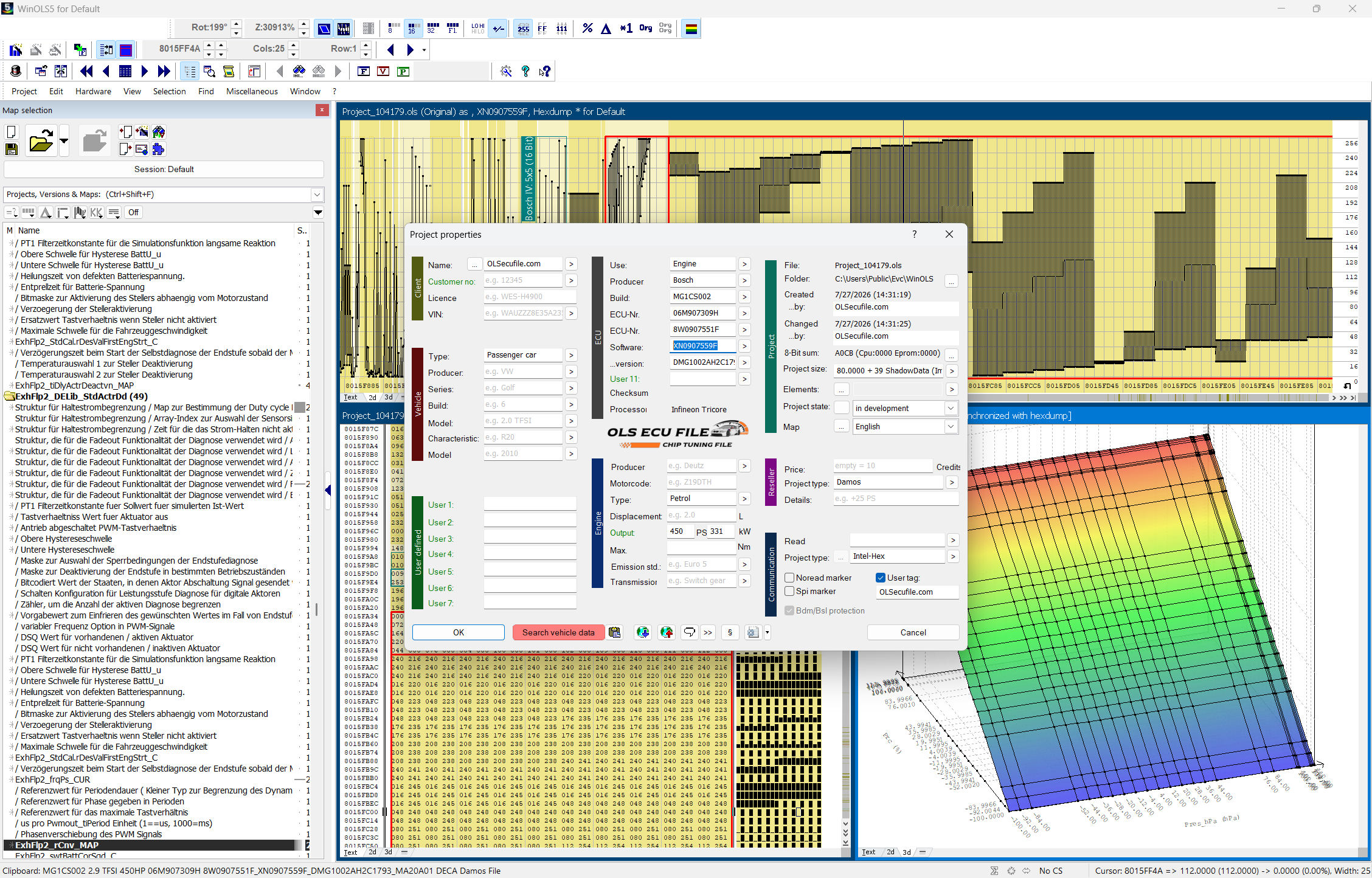The width and height of the screenshot is (1372, 878).
Task: Open the Hardware menu
Action: 93,91
